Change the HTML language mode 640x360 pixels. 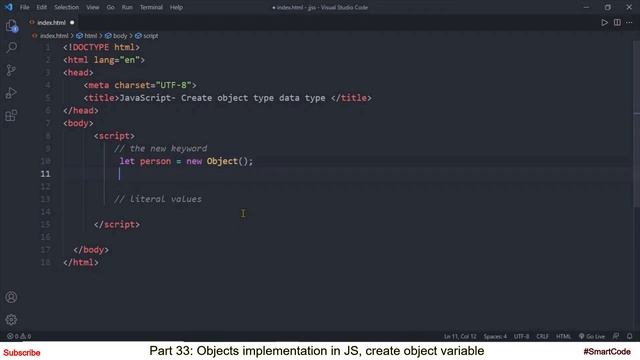coord(563,336)
